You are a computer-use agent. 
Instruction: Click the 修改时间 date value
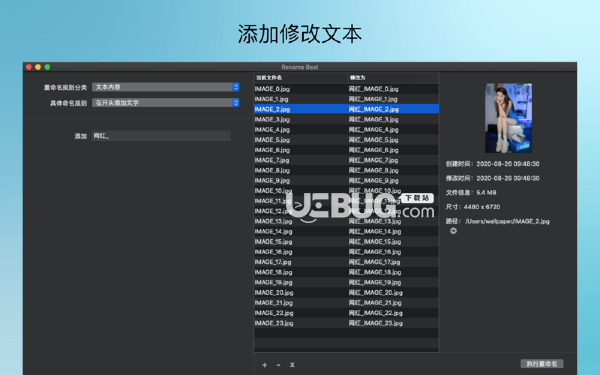pos(508,178)
